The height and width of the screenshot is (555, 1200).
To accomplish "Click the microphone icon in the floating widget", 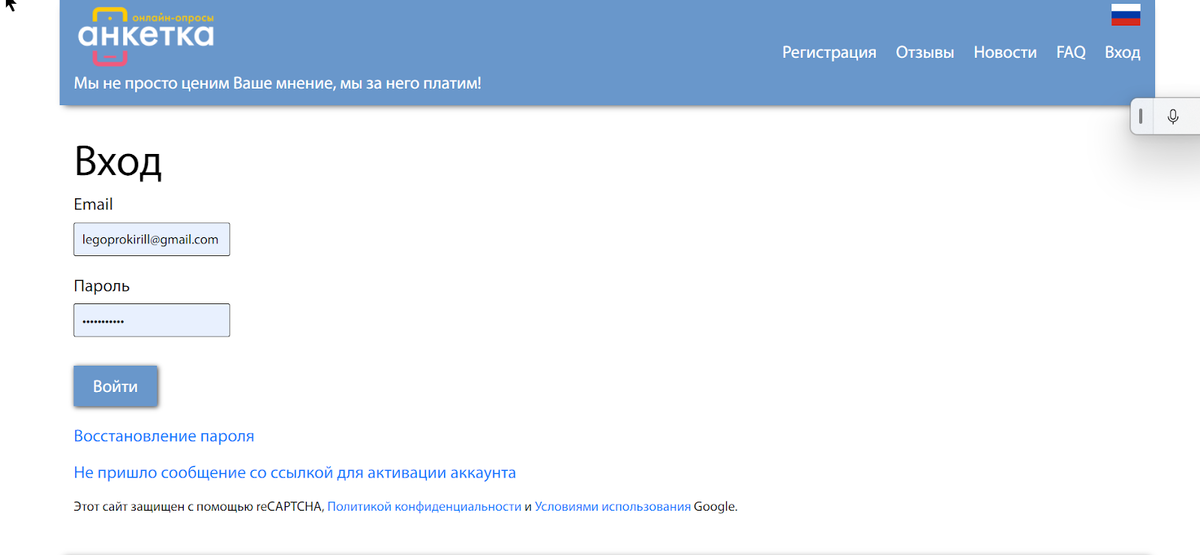I will [1173, 117].
